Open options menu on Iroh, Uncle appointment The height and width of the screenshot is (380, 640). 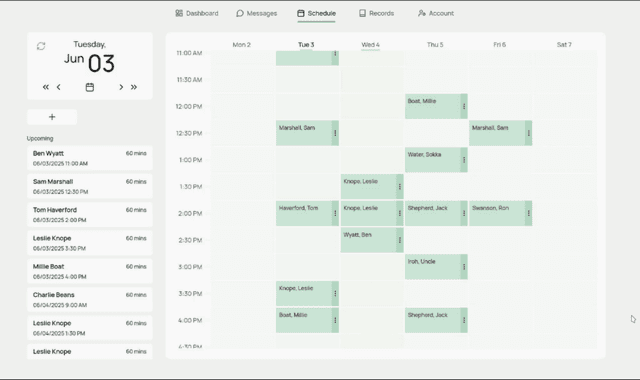coord(464,267)
